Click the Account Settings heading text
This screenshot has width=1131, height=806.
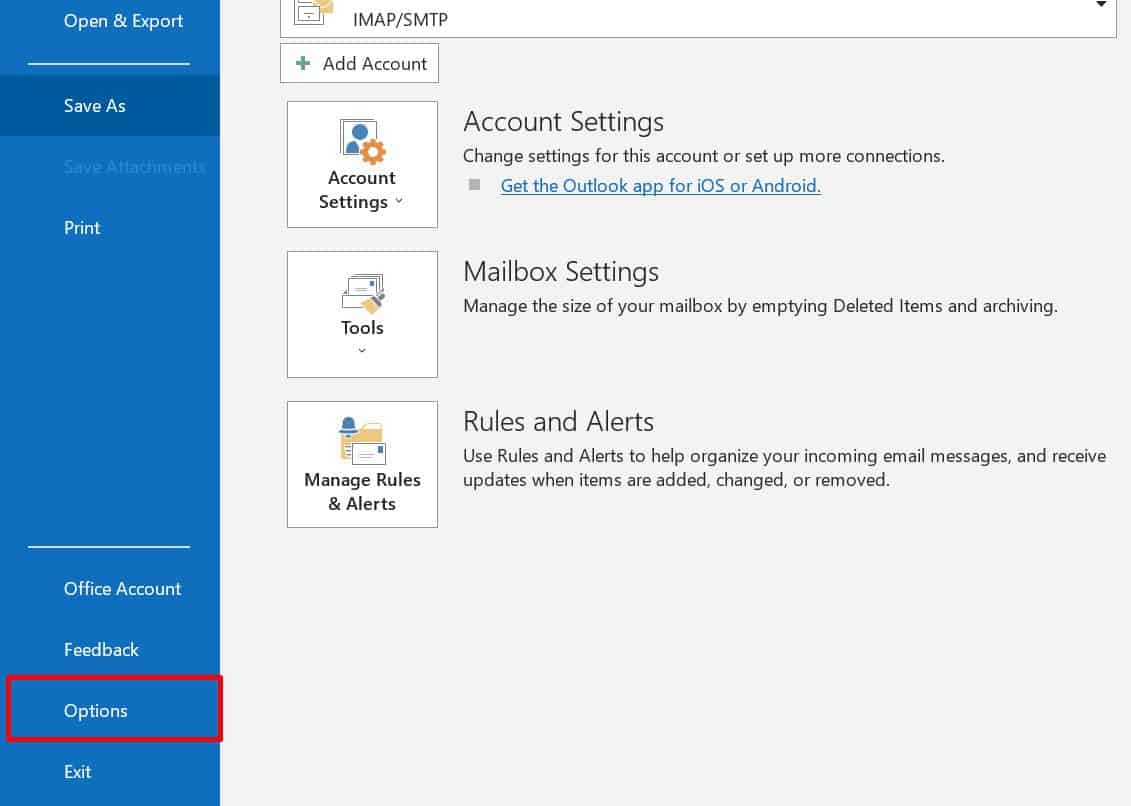pyautogui.click(x=563, y=122)
